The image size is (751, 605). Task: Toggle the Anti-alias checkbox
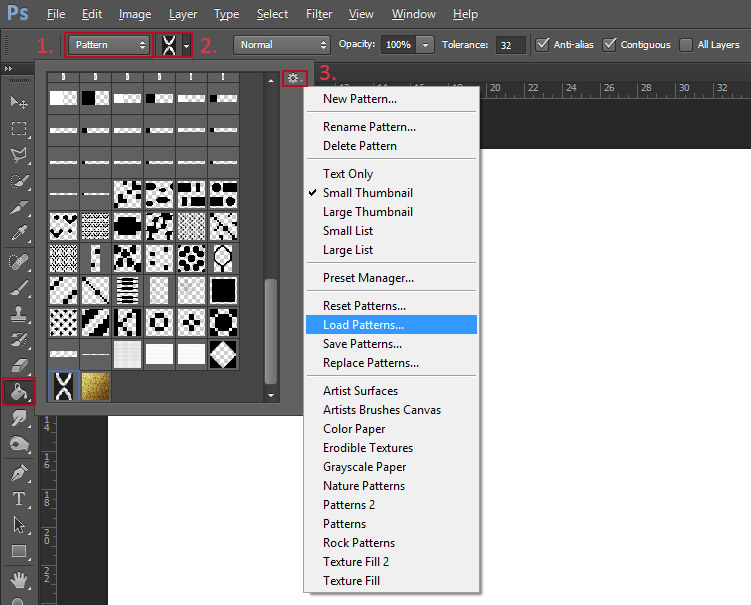coord(543,45)
